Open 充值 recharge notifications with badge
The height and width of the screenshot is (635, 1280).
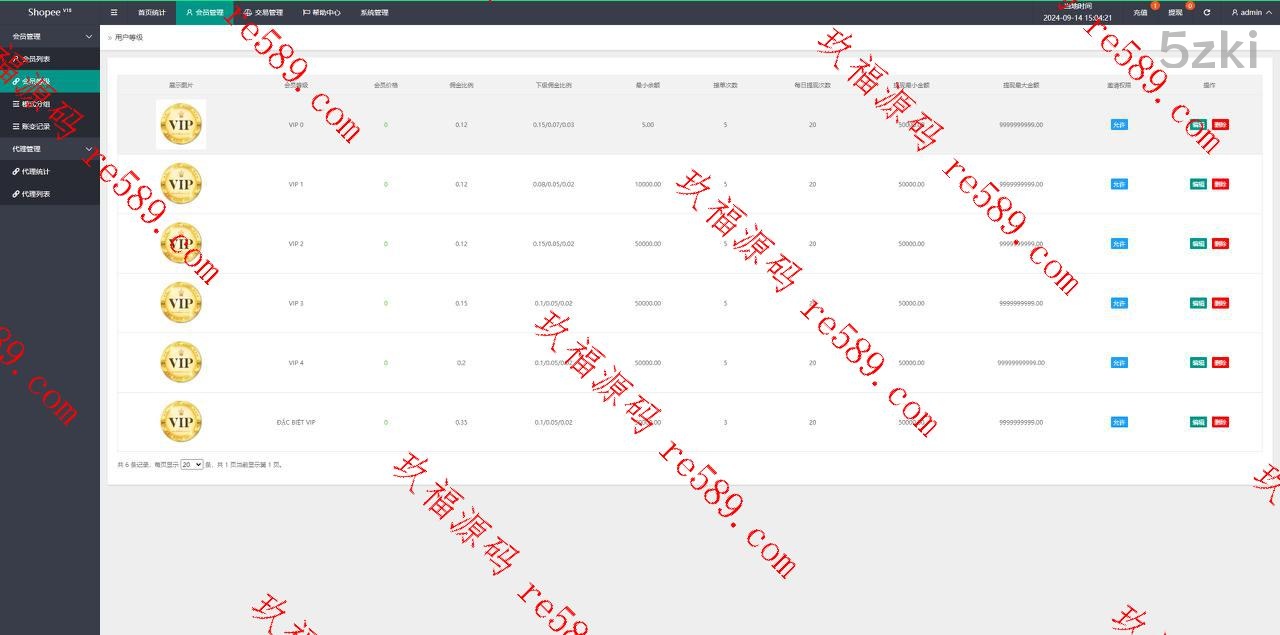pos(1141,13)
